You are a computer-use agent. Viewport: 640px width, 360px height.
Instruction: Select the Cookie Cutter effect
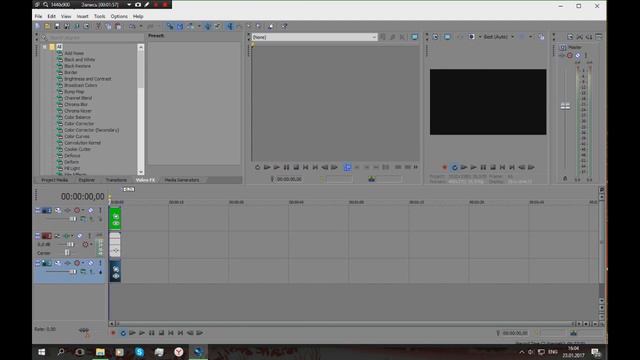(78, 149)
